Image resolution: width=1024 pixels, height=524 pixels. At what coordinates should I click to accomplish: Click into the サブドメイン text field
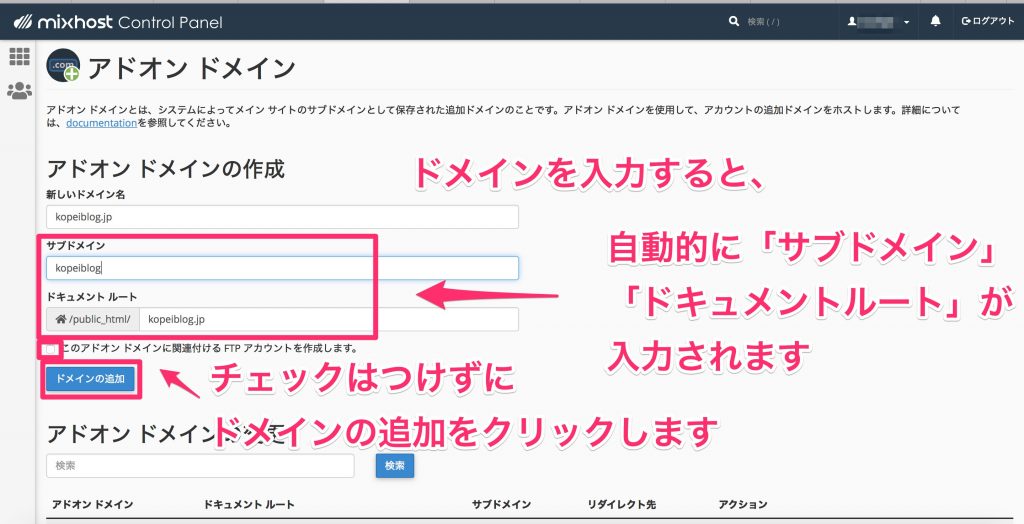click(282, 268)
